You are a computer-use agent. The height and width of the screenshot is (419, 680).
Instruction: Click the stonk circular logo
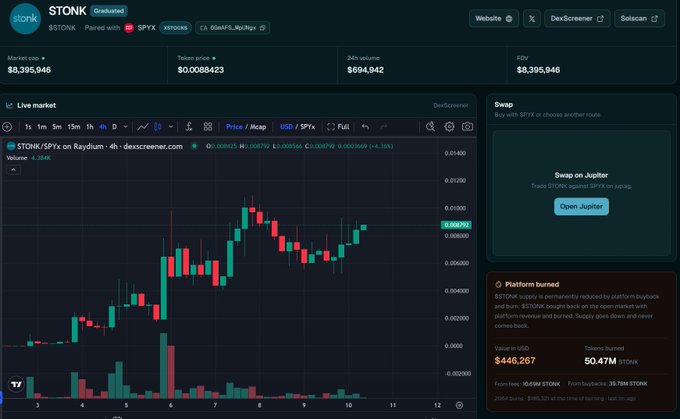tap(25, 19)
